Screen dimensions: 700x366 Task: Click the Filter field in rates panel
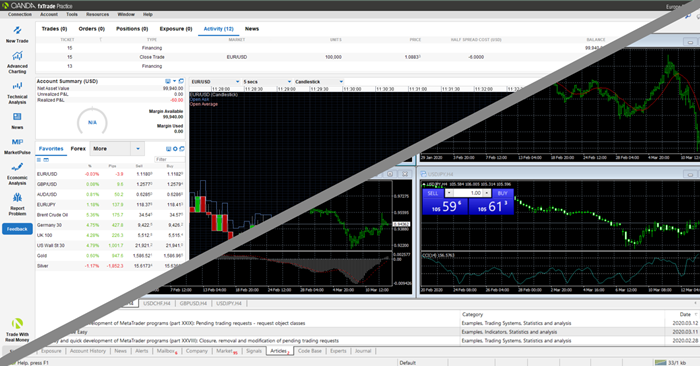tap(170, 159)
